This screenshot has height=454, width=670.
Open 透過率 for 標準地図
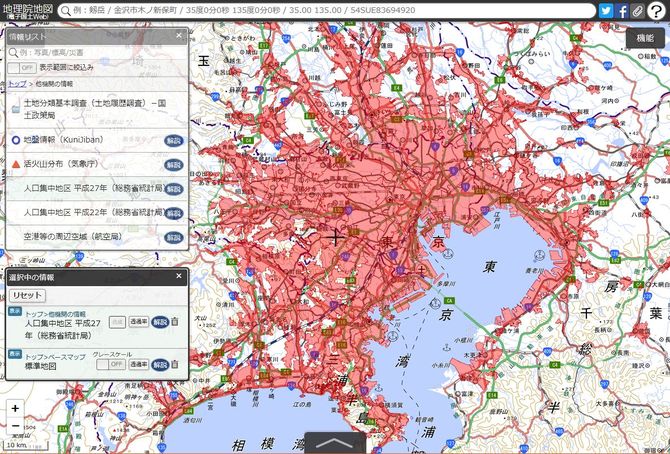click(x=139, y=364)
